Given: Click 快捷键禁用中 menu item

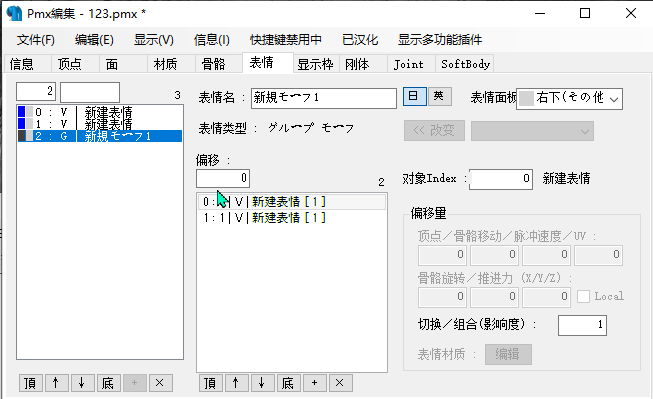Looking at the screenshot, I should pyautogui.click(x=286, y=40).
